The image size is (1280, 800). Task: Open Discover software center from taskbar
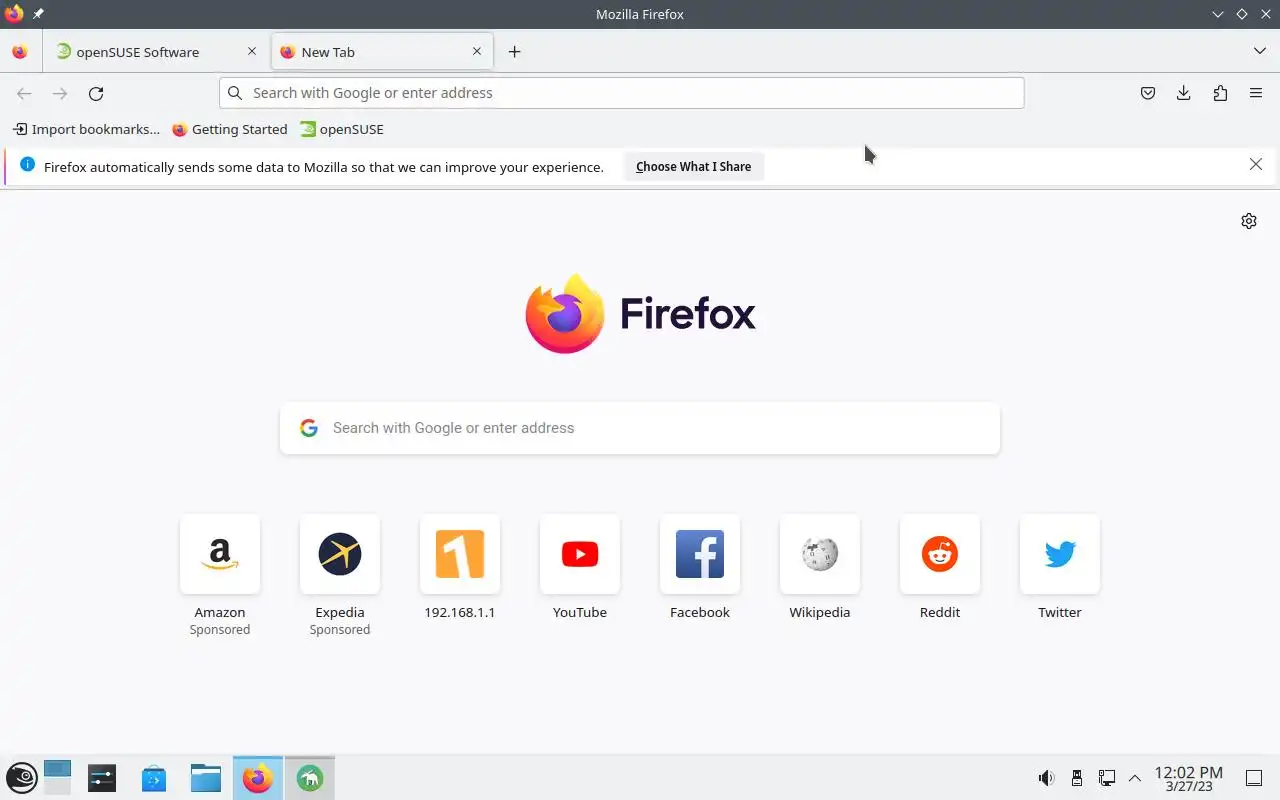pyautogui.click(x=154, y=778)
